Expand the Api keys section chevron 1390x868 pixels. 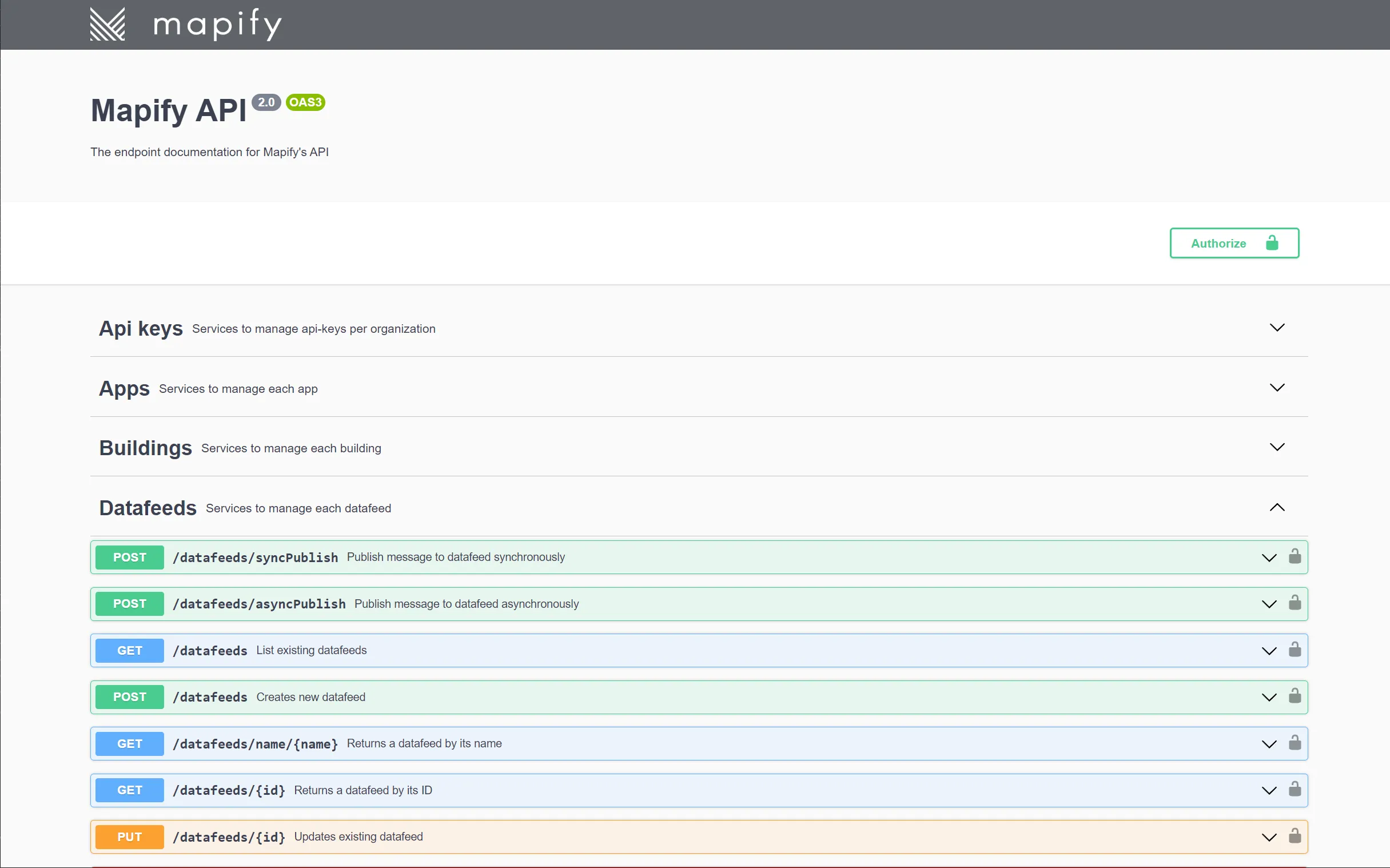pos(1276,328)
